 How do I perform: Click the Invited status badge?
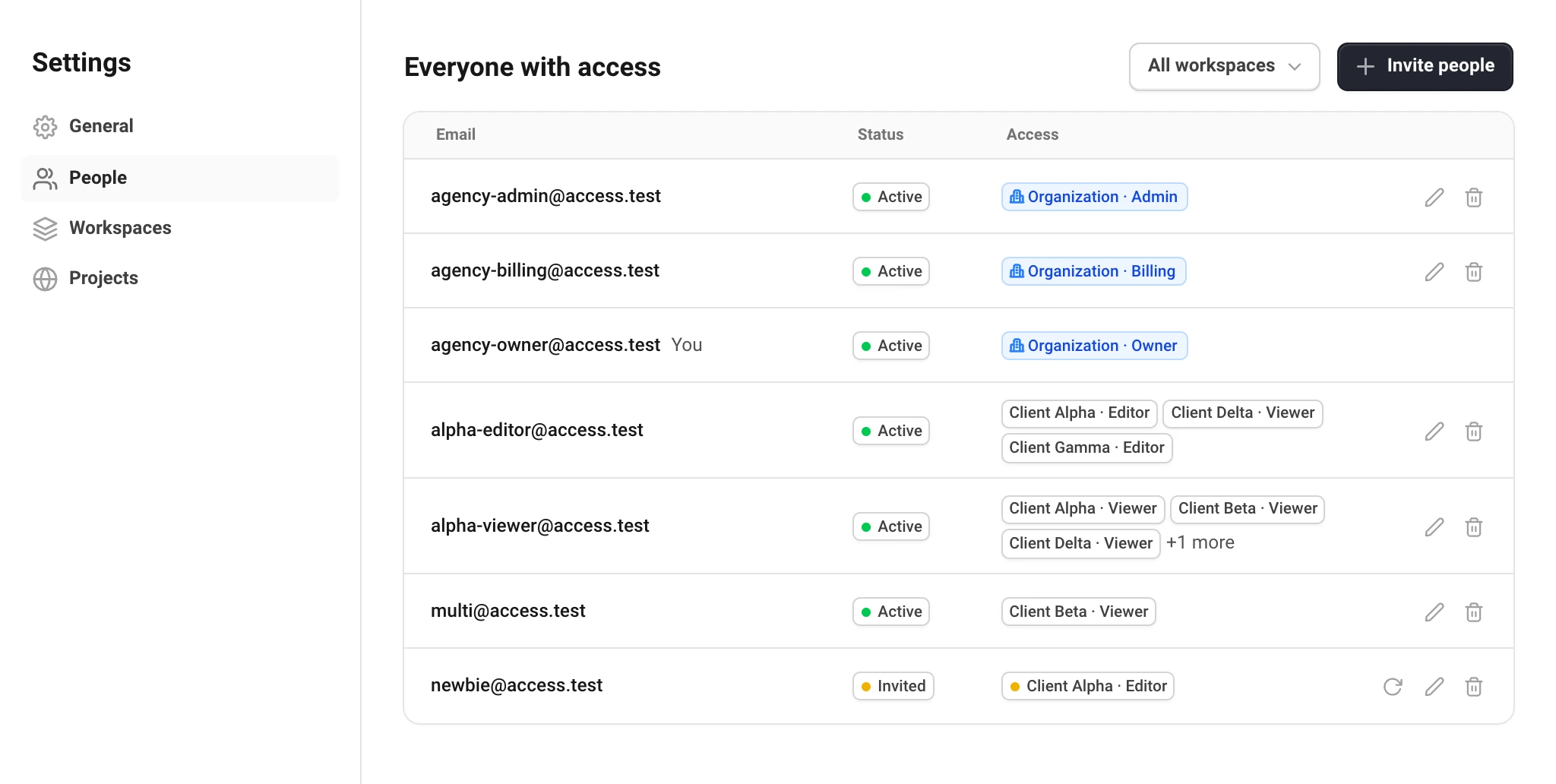click(x=893, y=686)
